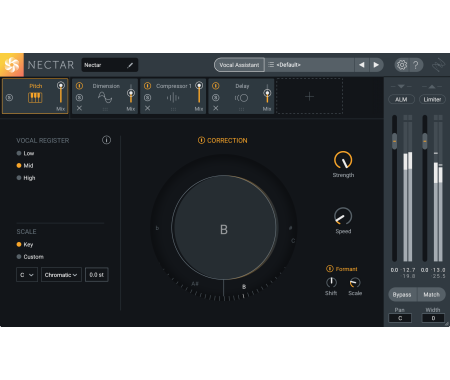Click the iZotope Nectar logo icon
The image size is (450, 380).
[12, 65]
